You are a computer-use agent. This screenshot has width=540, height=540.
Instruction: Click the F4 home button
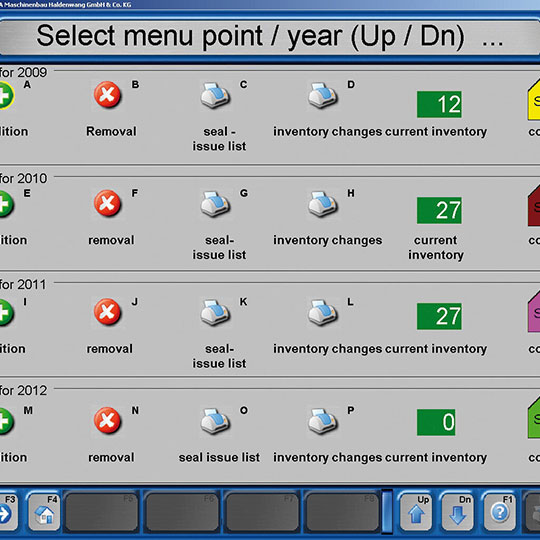pos(44,511)
